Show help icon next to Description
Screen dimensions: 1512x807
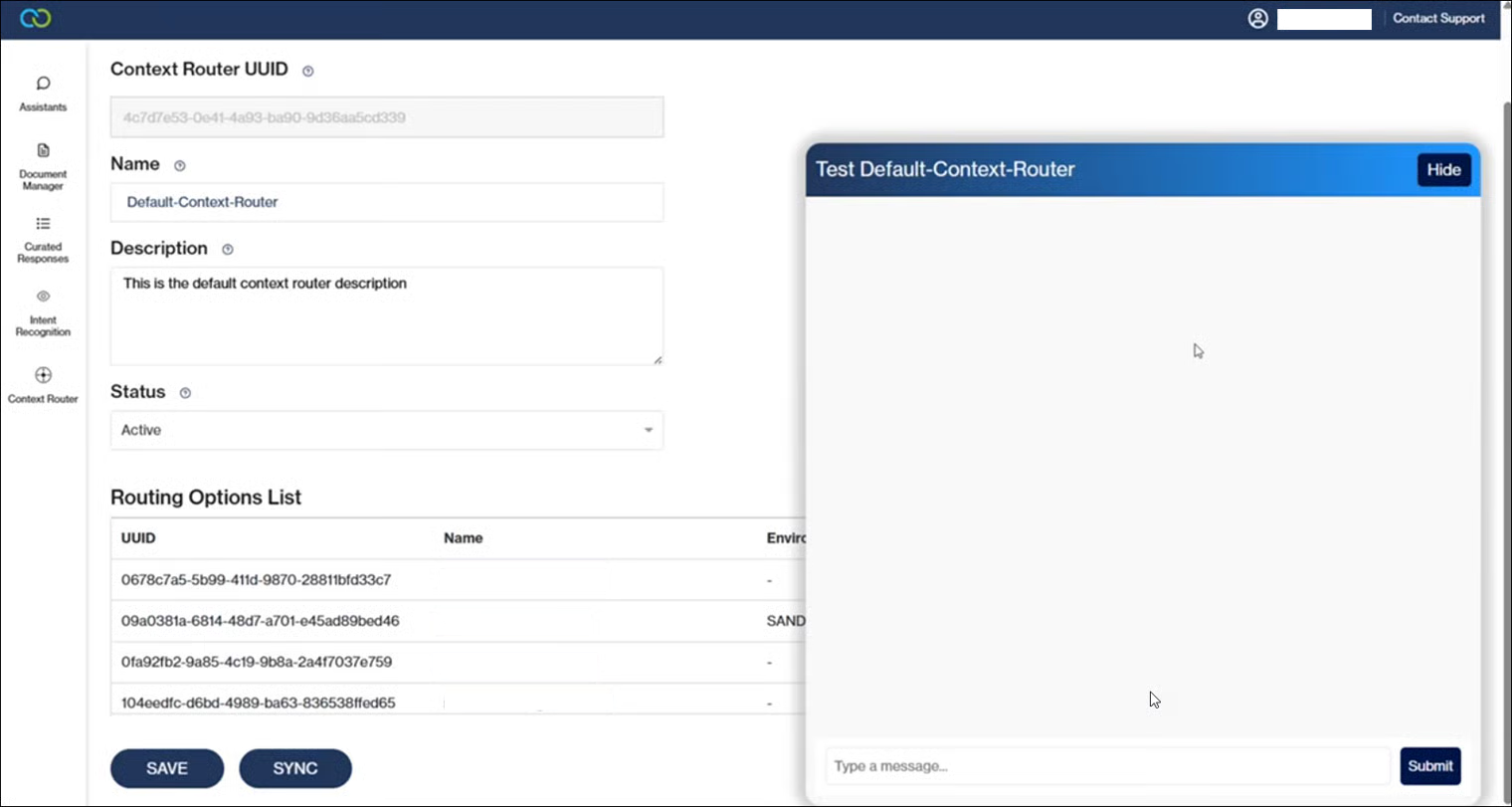pyautogui.click(x=228, y=250)
